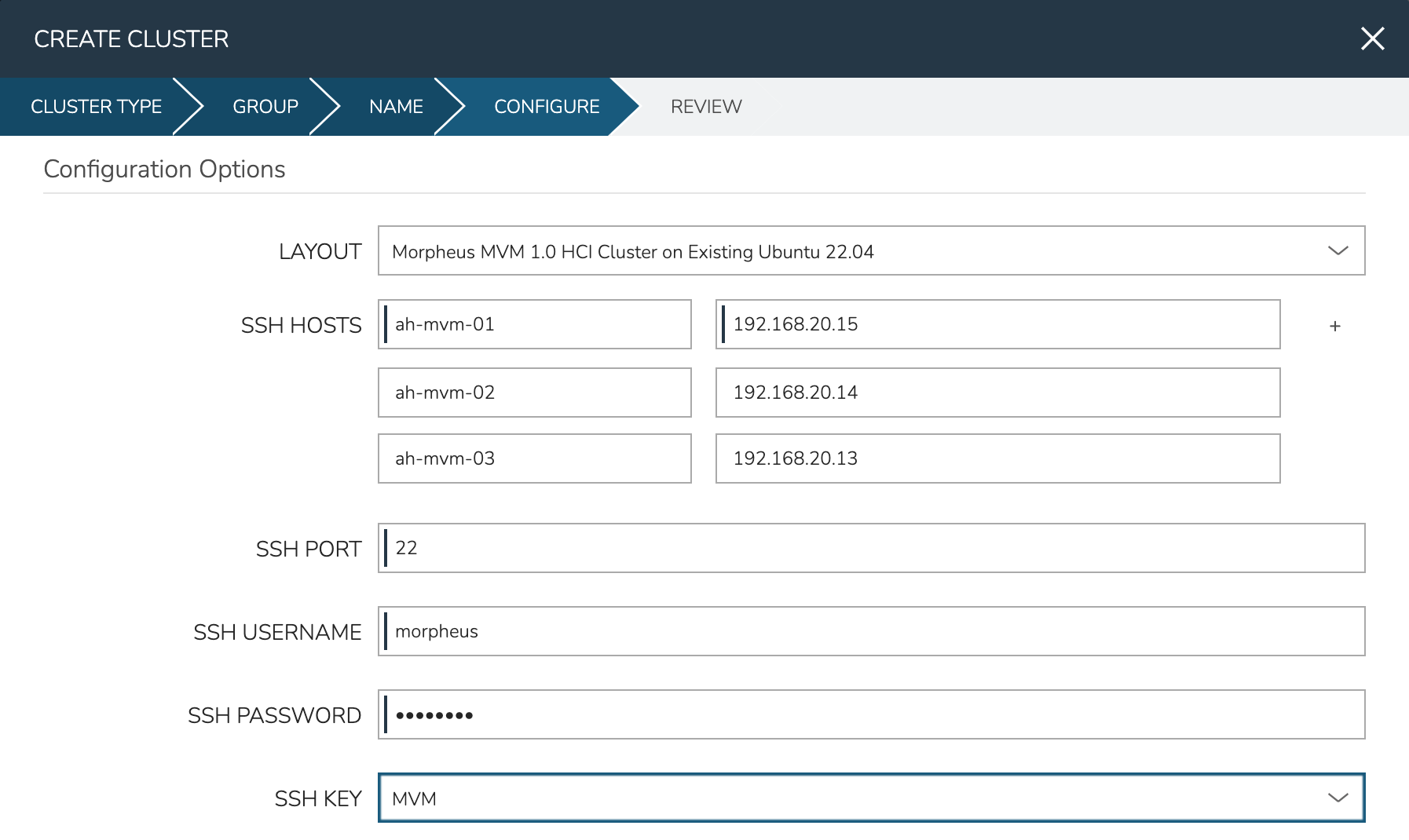Go to the Cluster Type step
This screenshot has height=840, width=1409.
96,107
